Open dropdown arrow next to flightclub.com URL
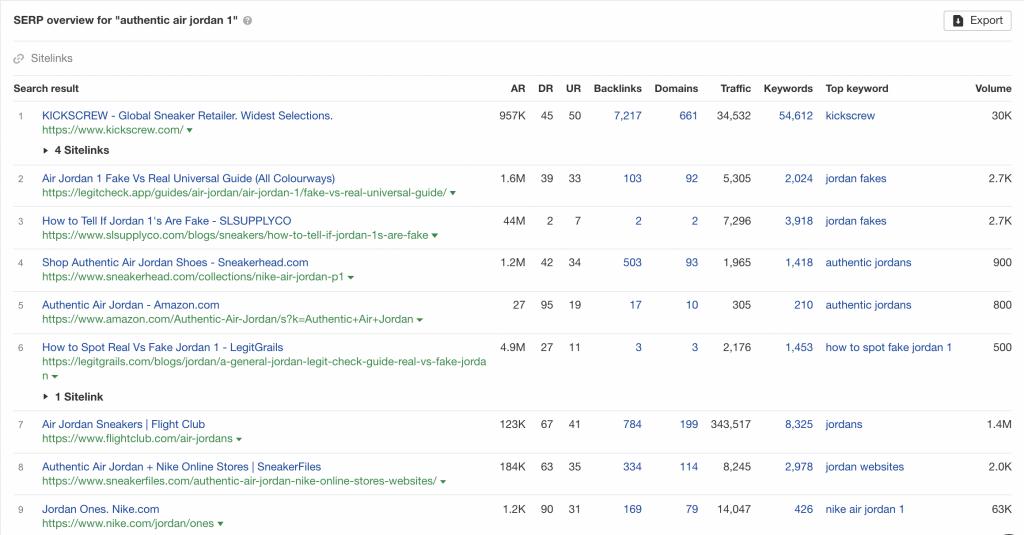1024x535 pixels. coord(239,440)
